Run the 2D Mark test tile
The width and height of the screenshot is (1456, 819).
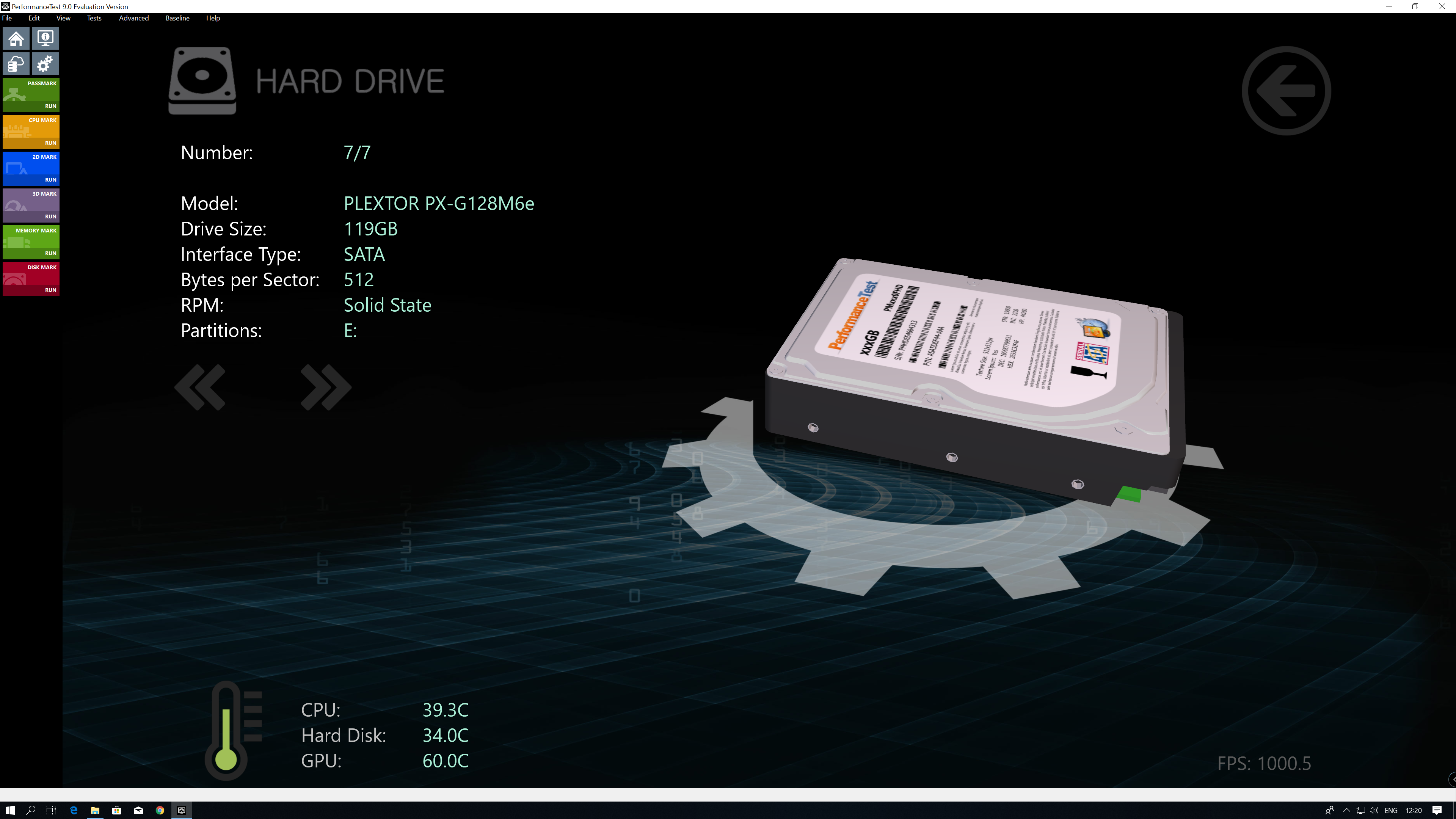[x=31, y=168]
